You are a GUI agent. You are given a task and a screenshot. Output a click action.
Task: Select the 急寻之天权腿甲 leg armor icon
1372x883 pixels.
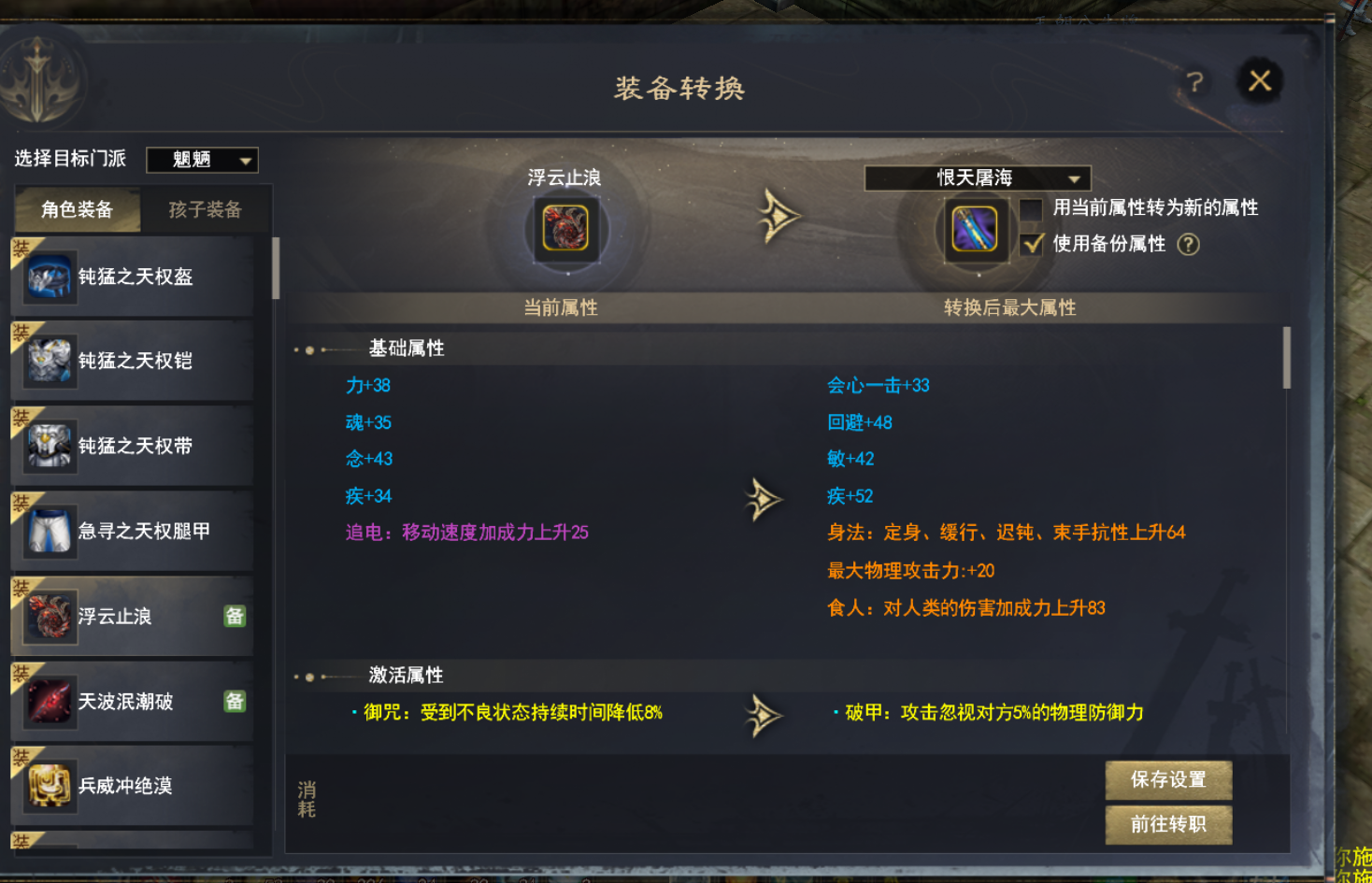click(50, 532)
